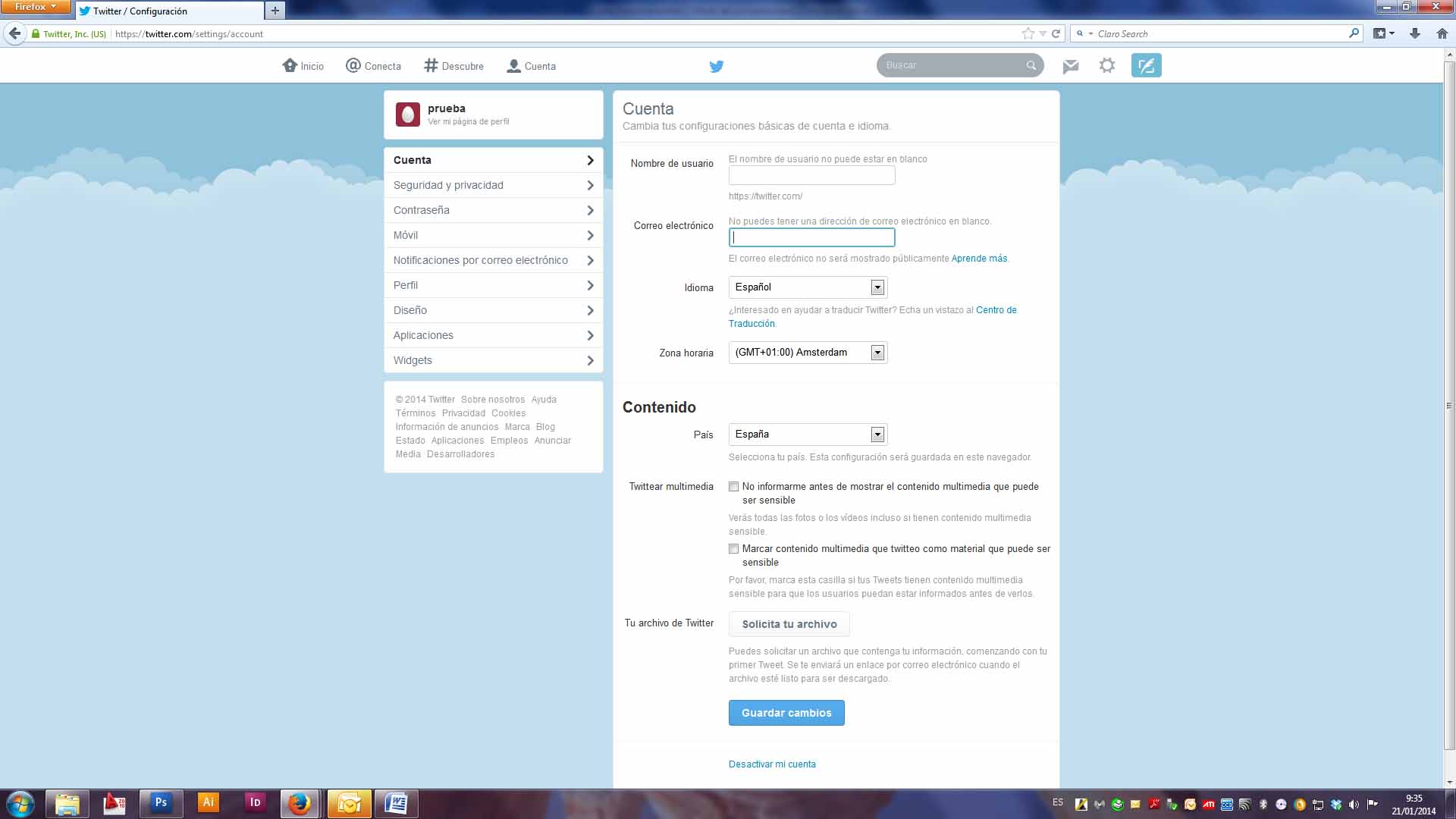This screenshot has width=1456, height=819.
Task: Go to Seguridad y privacidad settings
Action: coord(493,185)
